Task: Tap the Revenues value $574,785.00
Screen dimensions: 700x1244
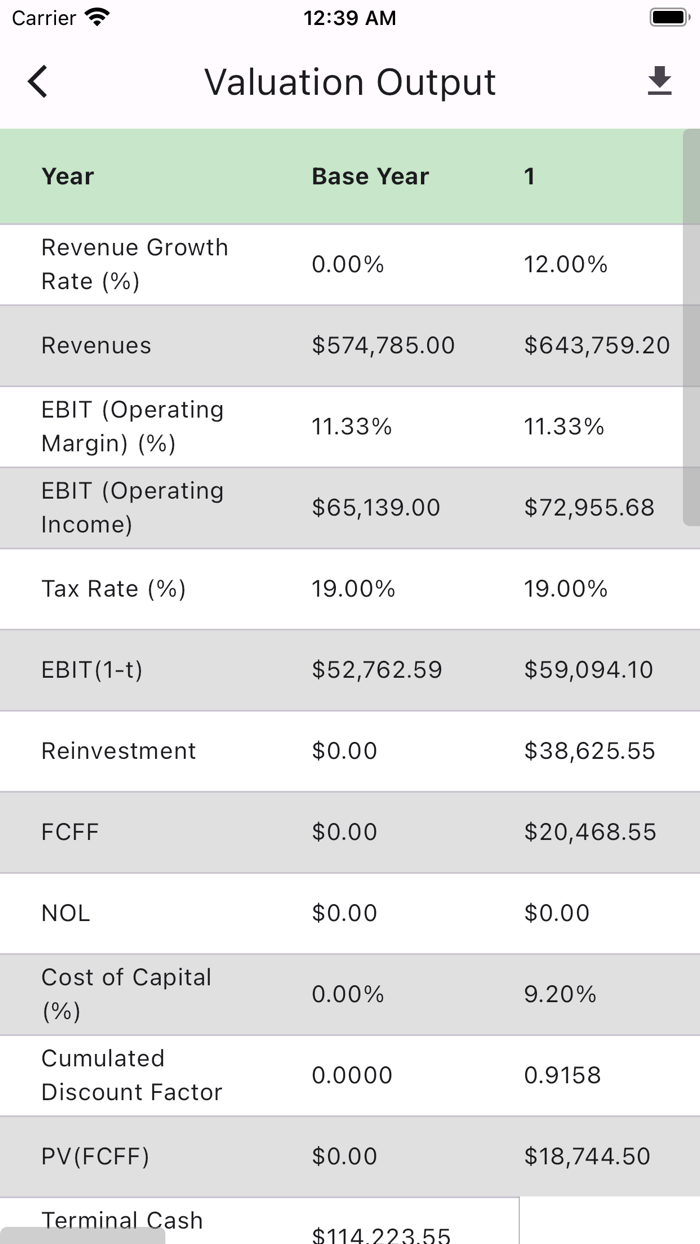Action: coord(383,345)
